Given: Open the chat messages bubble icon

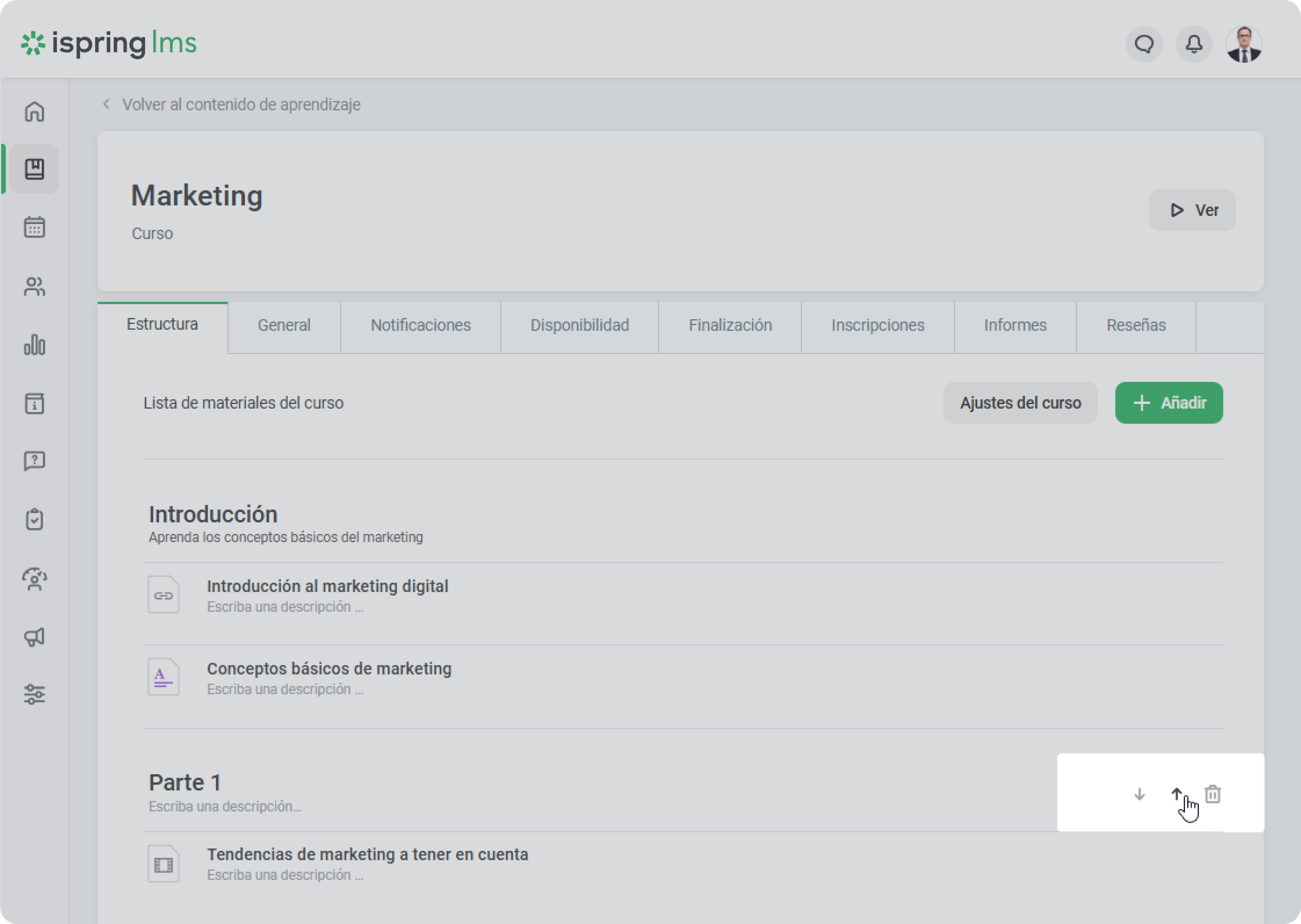Looking at the screenshot, I should (x=1144, y=44).
